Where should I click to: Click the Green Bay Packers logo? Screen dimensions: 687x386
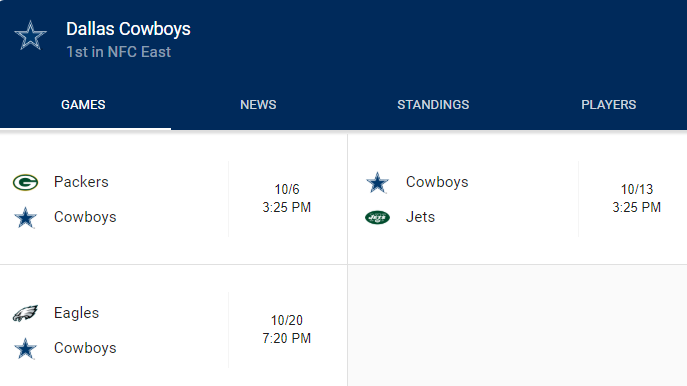point(25,182)
